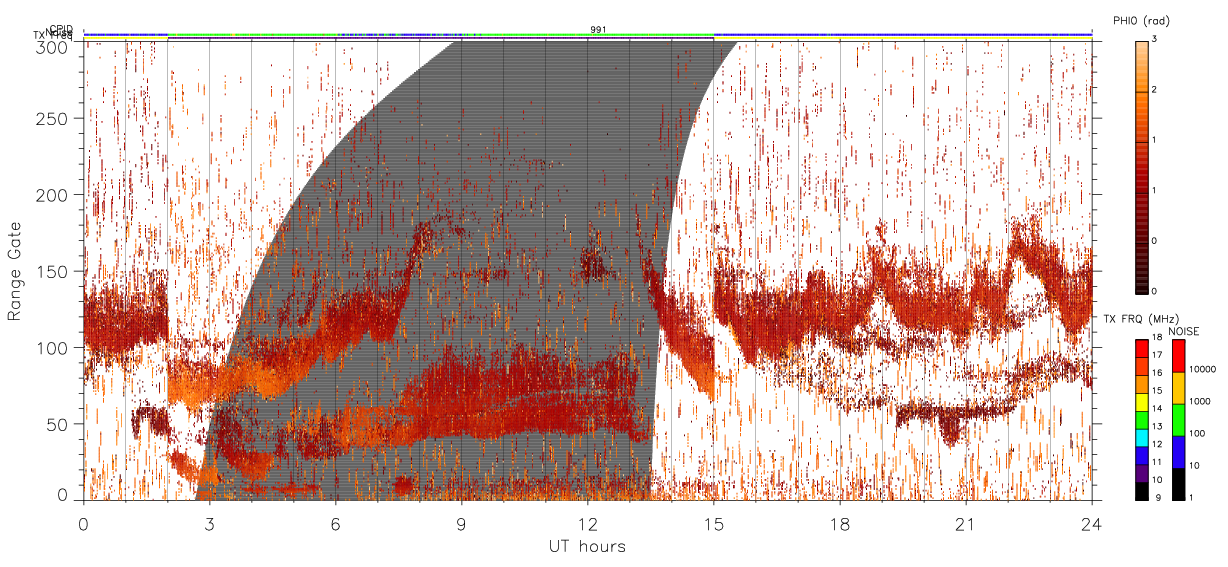Click the '10000' label in the NOISE legend

point(1202,369)
